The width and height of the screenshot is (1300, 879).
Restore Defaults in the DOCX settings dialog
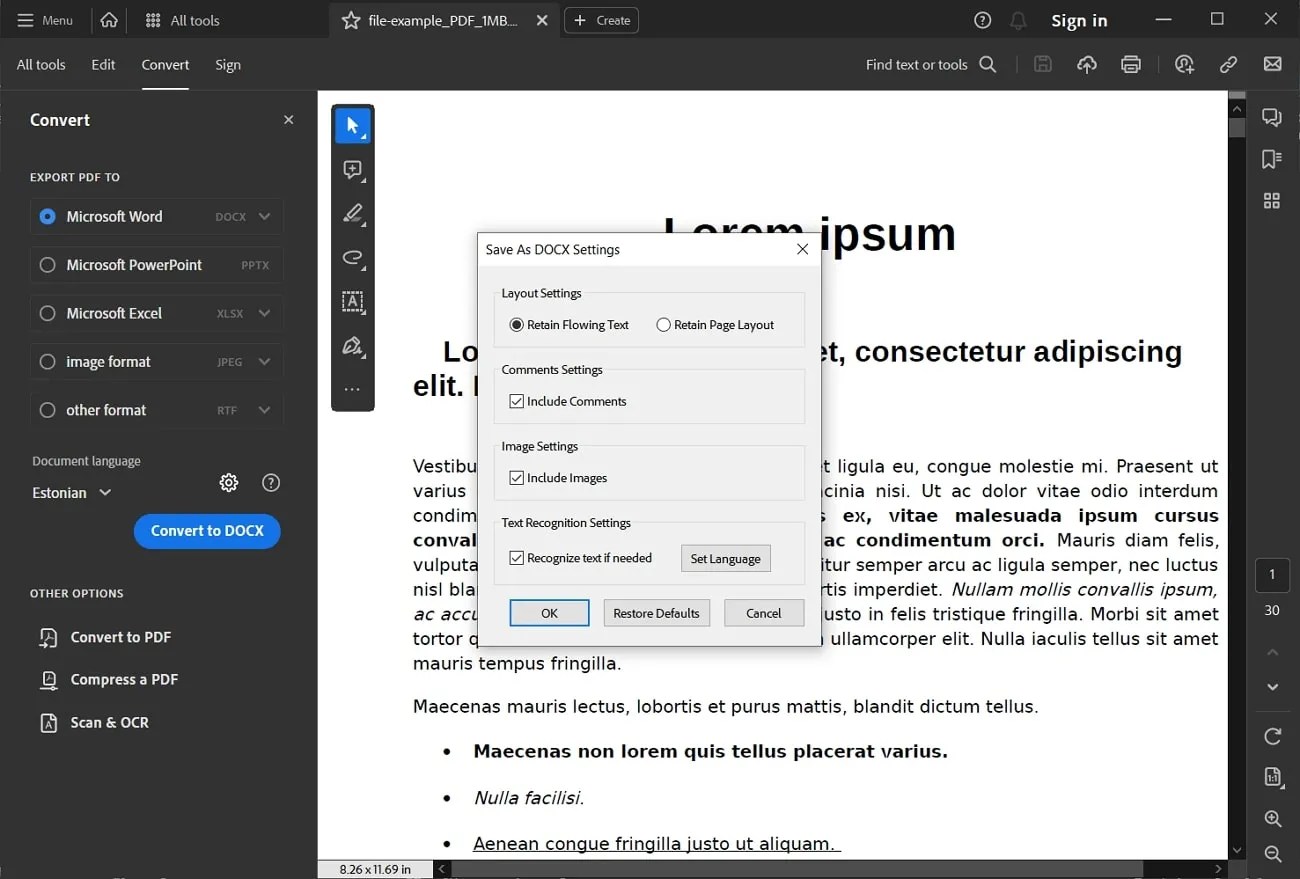(656, 612)
